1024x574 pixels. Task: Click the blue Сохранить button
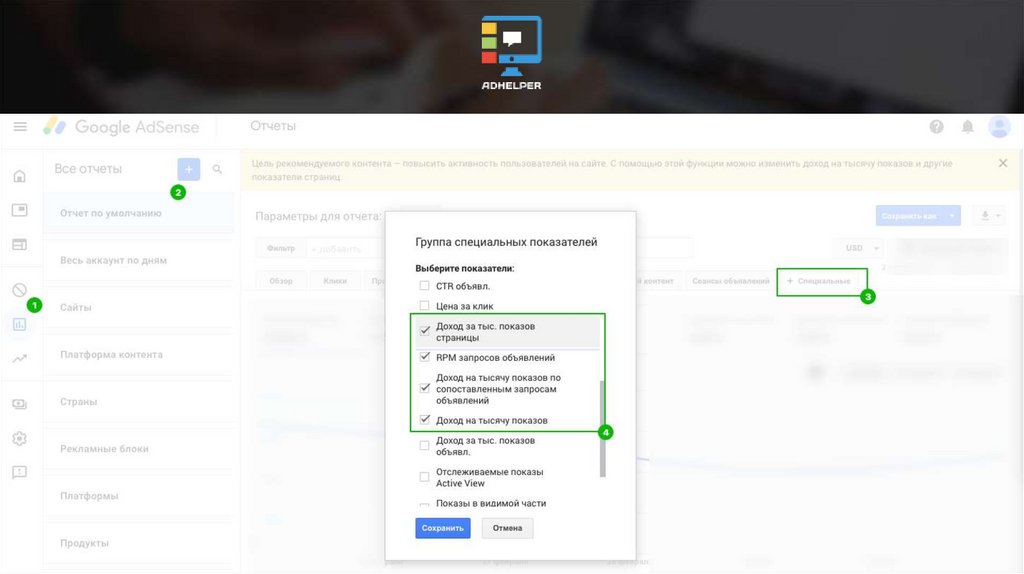[x=442, y=528]
